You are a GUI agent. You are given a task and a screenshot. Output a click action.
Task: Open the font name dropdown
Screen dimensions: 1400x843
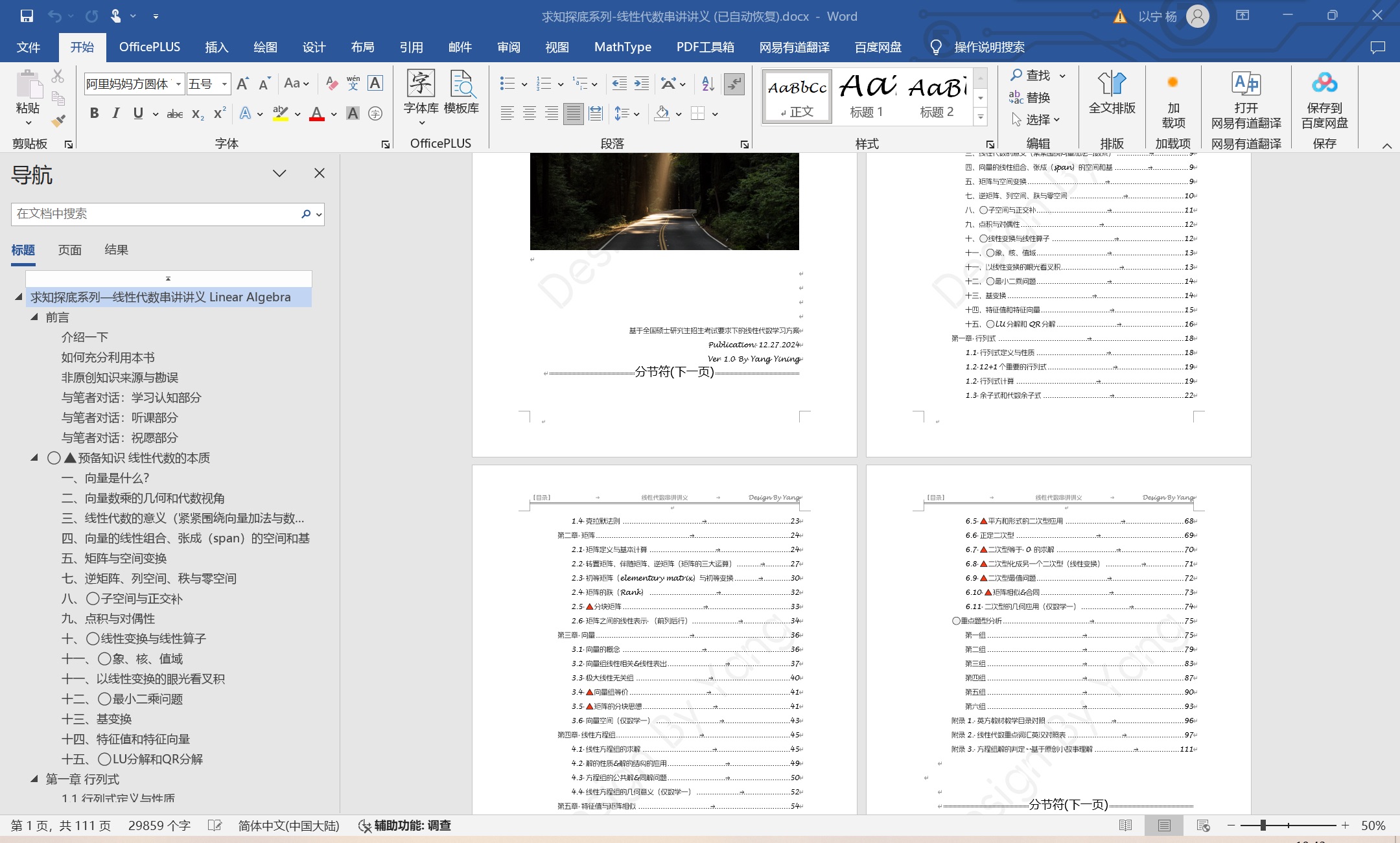point(178,84)
